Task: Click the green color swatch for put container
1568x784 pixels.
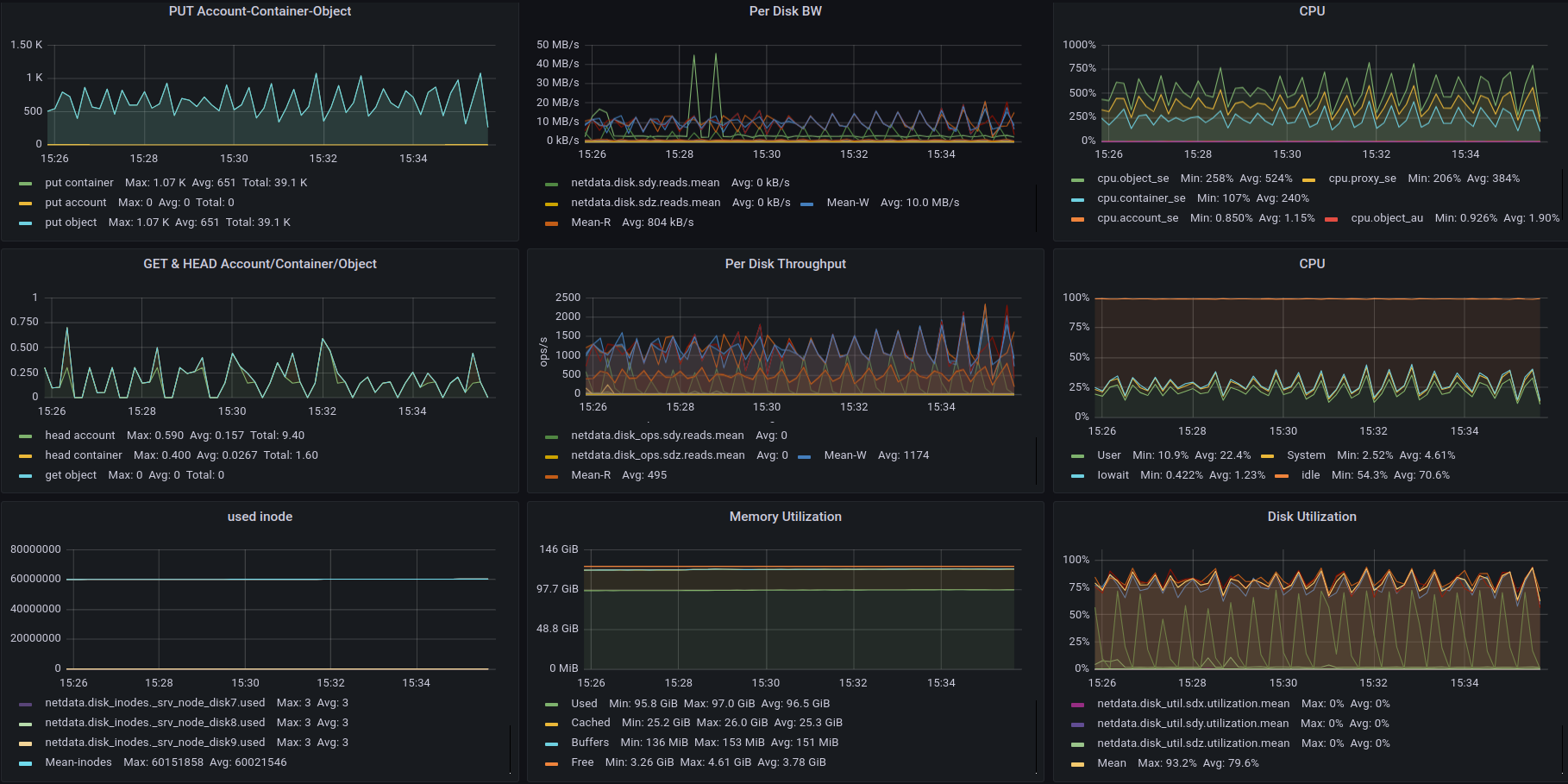Action: pos(26,184)
